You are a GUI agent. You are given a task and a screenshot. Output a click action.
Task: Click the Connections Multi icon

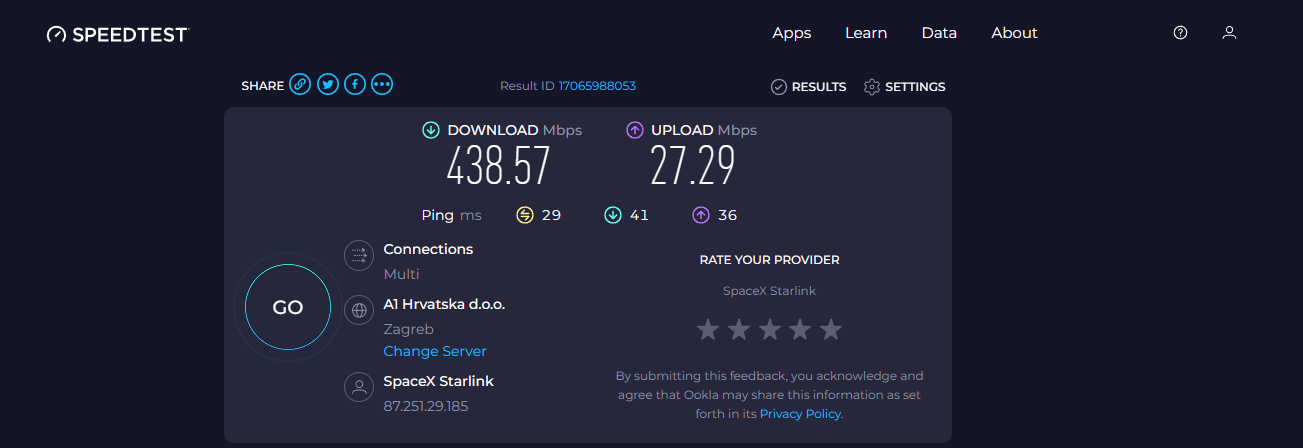(359, 256)
